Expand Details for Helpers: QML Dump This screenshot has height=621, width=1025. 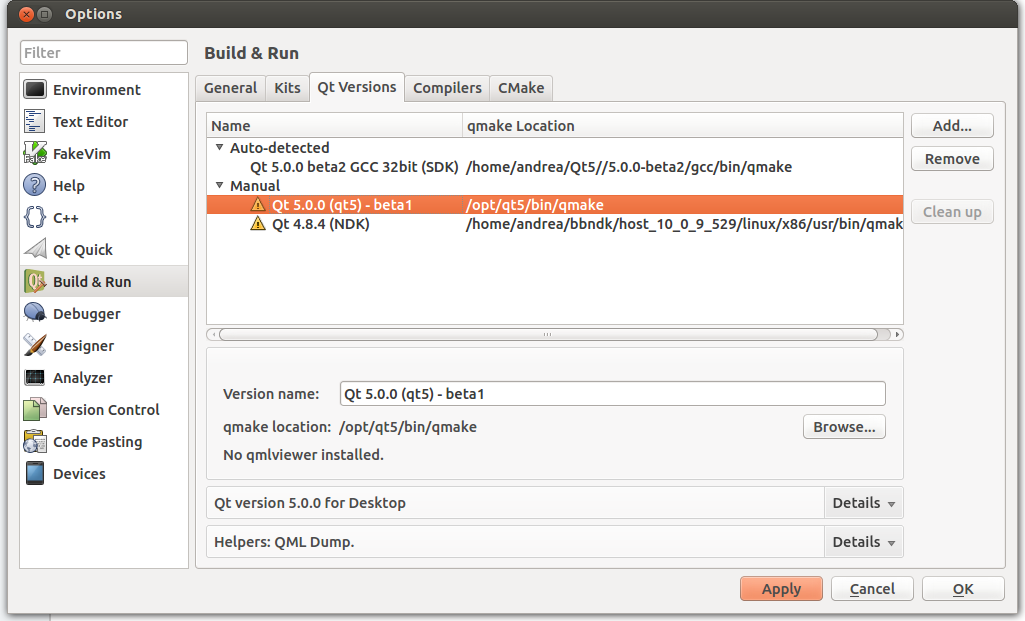coord(864,542)
